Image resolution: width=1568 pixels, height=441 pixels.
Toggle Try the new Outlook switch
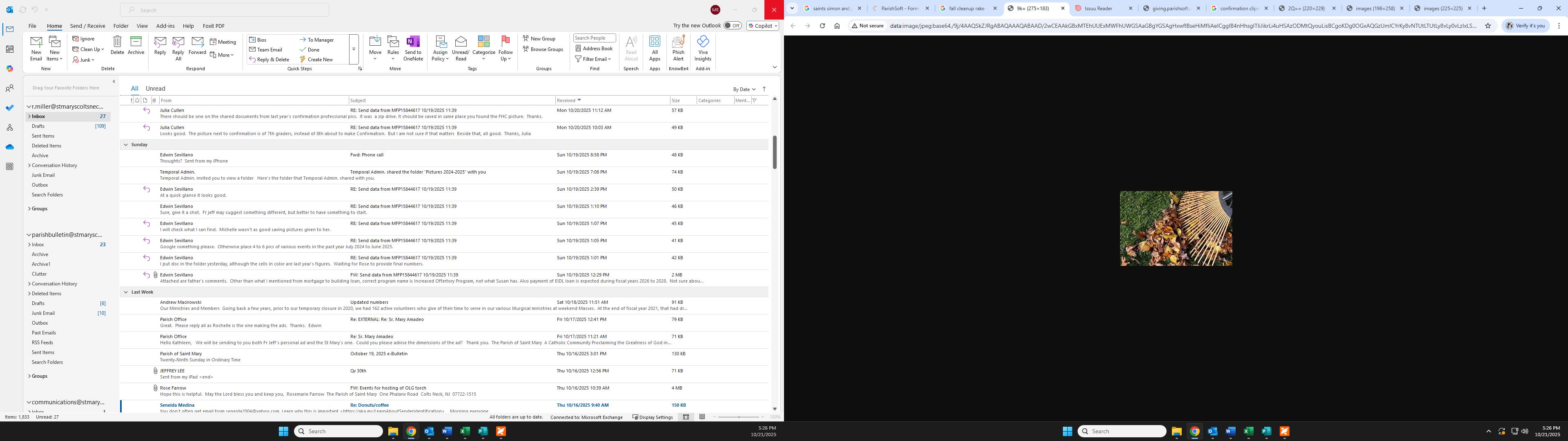click(732, 26)
